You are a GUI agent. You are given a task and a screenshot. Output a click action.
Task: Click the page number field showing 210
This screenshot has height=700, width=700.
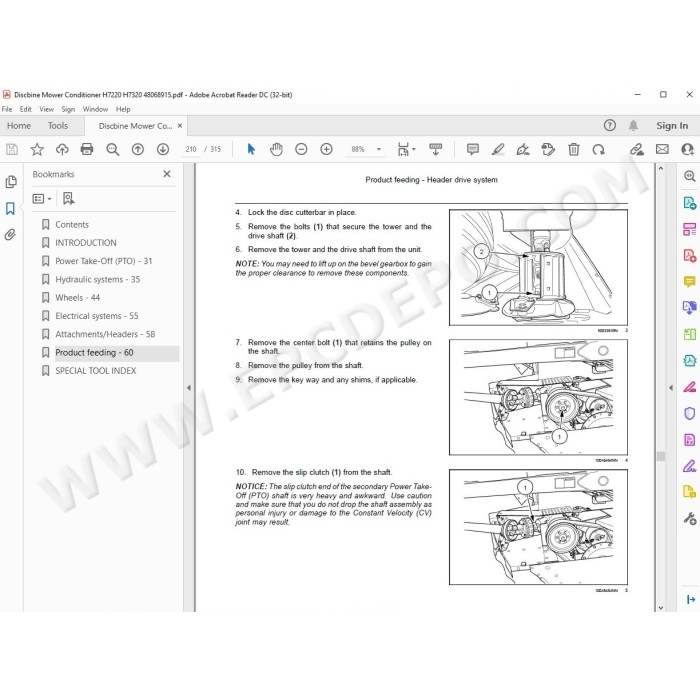click(x=191, y=149)
